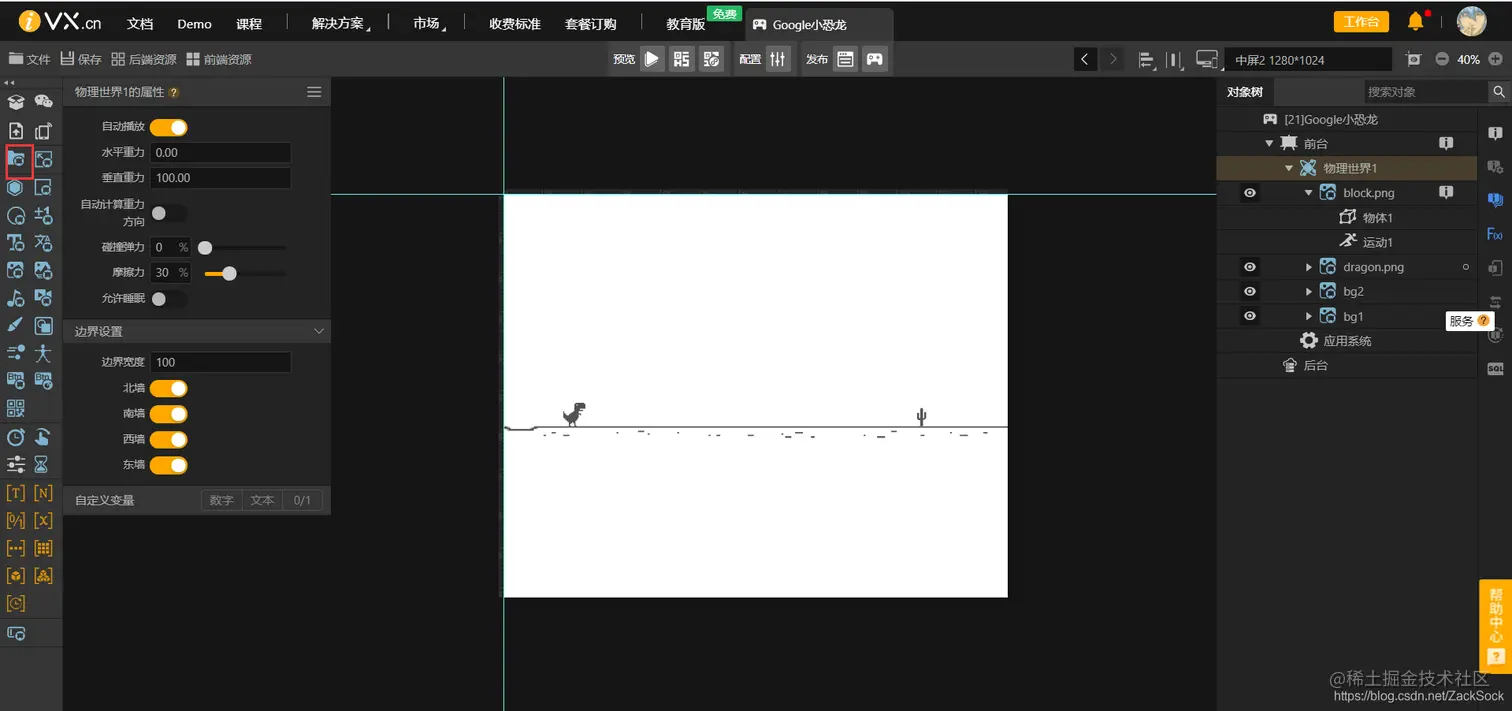
Task: Toggle the 北墙 wall switch
Action: click(x=169, y=388)
